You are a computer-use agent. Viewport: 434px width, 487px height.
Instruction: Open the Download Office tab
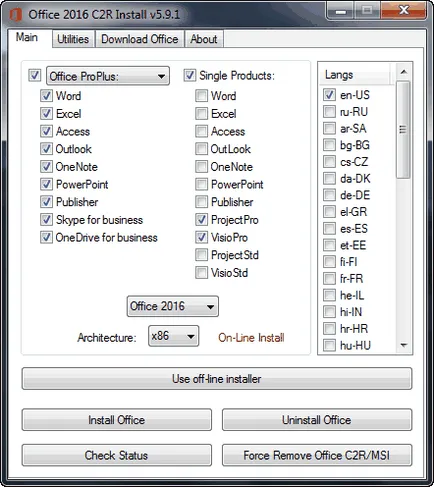(x=140, y=39)
